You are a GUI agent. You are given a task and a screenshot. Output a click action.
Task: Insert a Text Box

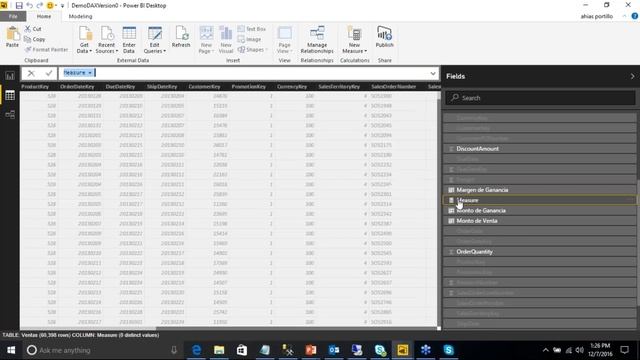(x=252, y=29)
